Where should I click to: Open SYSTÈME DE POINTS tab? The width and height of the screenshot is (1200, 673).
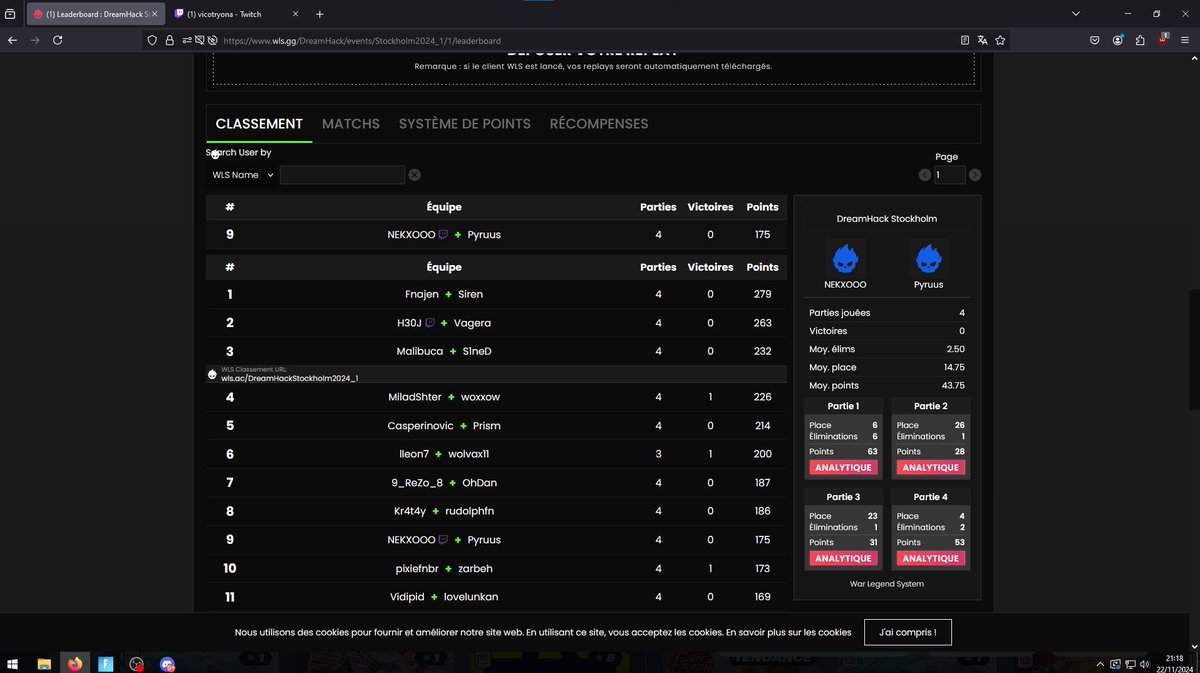click(464, 124)
